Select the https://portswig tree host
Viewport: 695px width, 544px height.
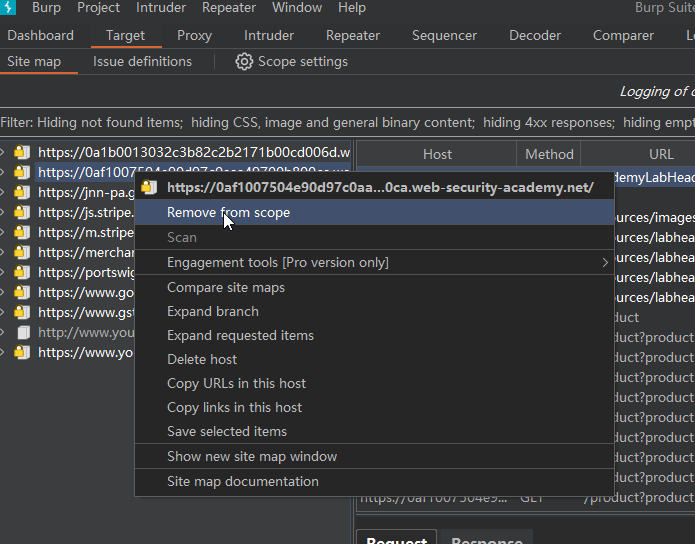(87, 272)
